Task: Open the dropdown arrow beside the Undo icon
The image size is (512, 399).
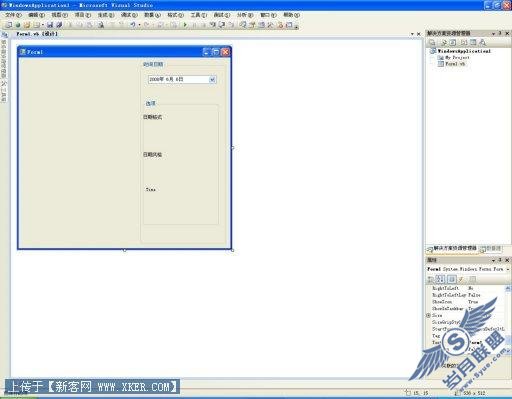Action: pos(139,25)
